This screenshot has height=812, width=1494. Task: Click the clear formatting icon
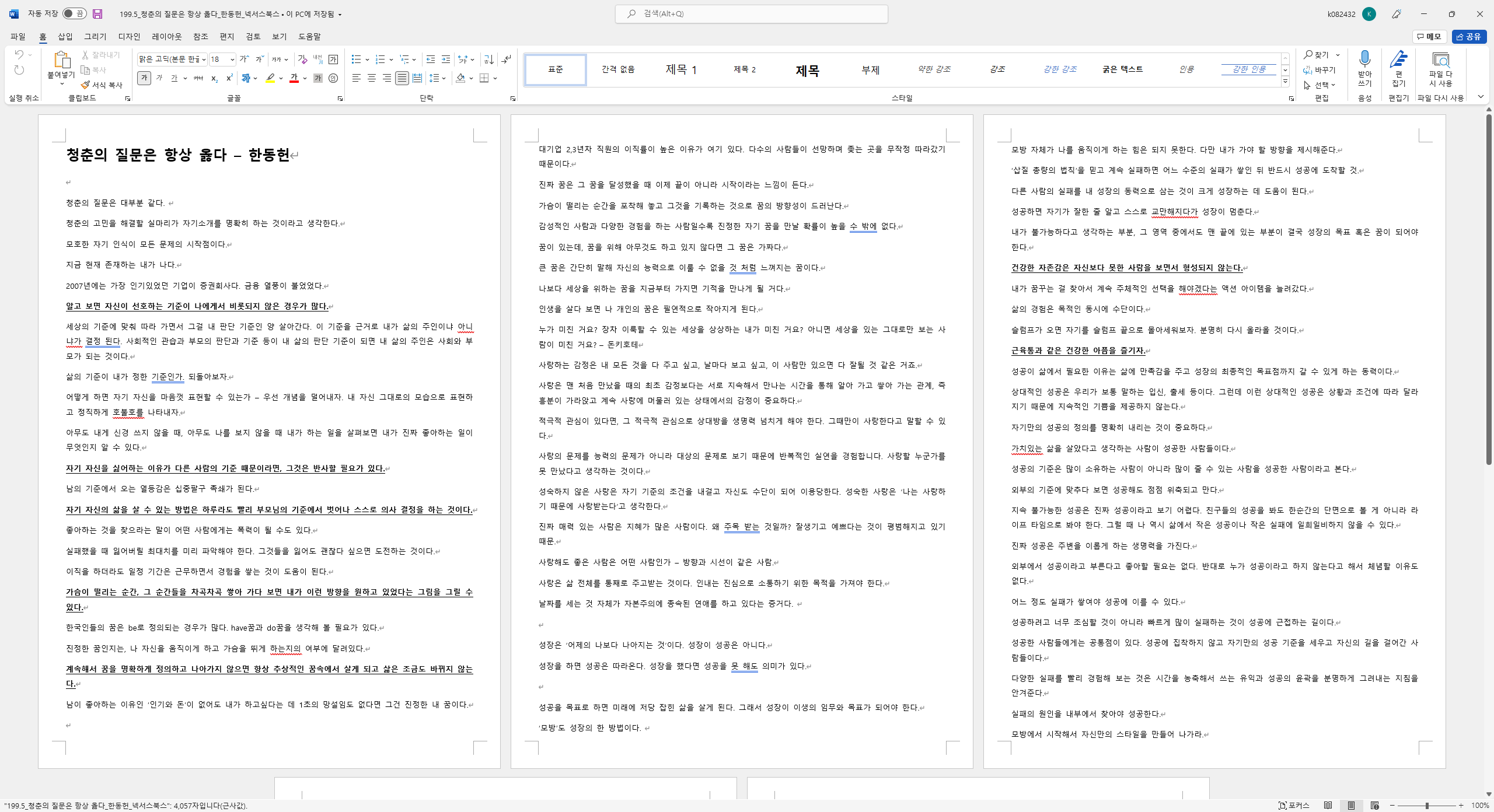(x=302, y=59)
